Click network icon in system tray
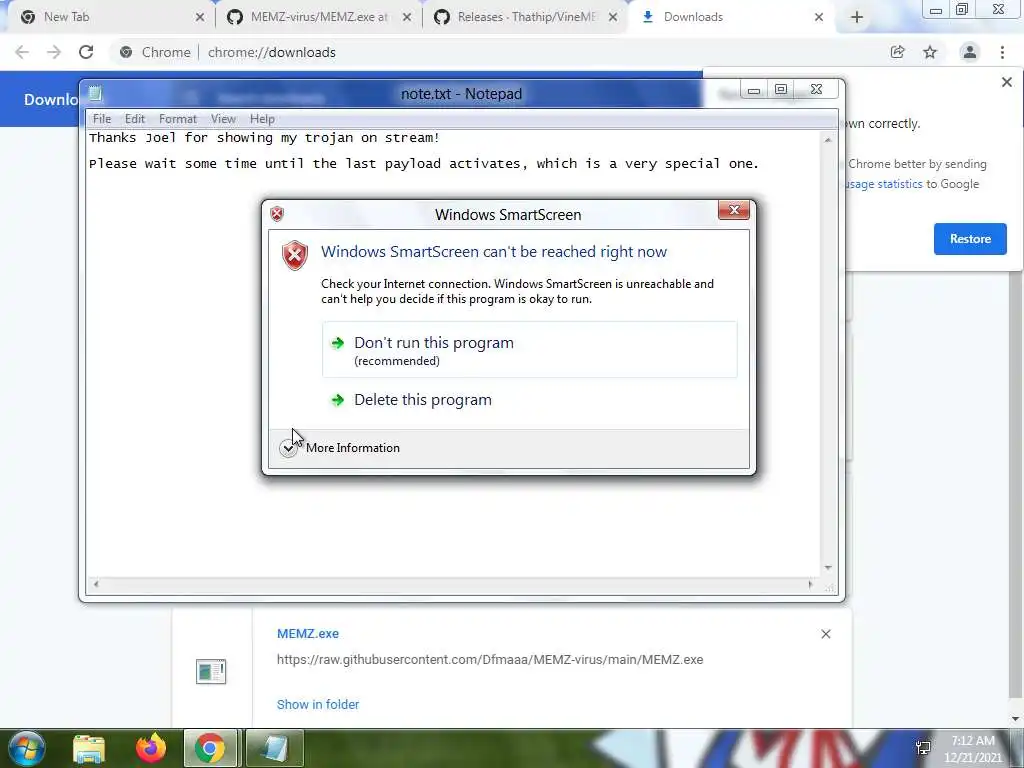This screenshot has height=768, width=1024. click(x=923, y=748)
